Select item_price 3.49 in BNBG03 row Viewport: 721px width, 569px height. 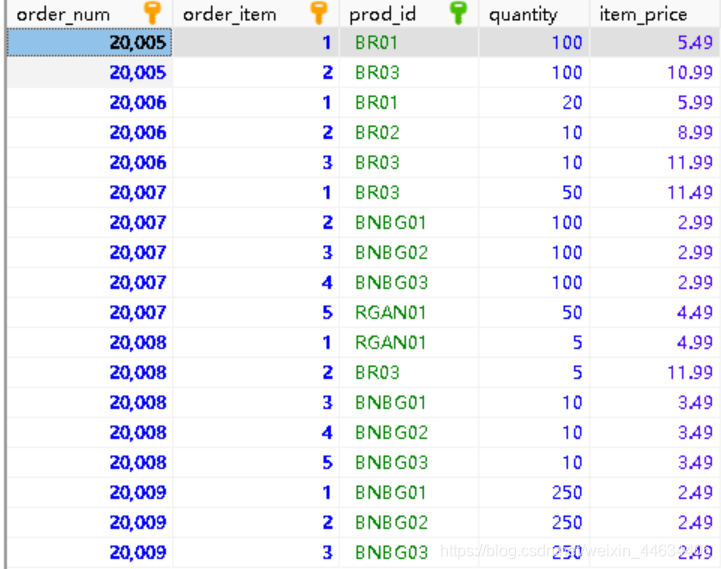655,462
